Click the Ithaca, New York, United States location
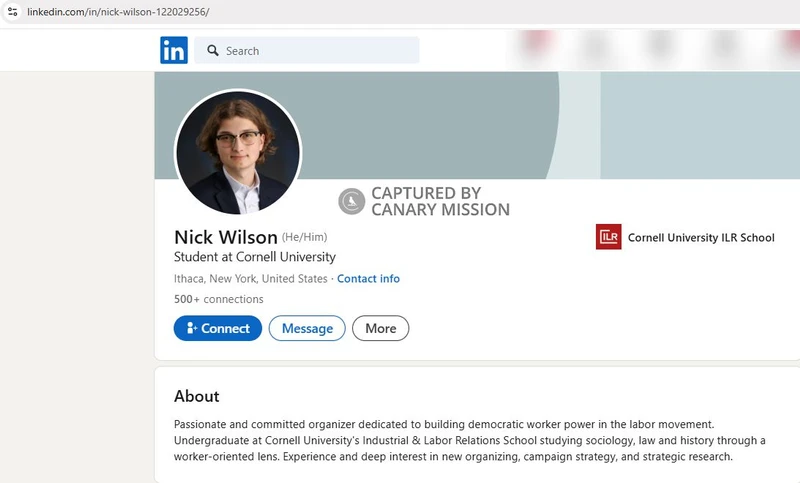Image resolution: width=800 pixels, height=483 pixels. [x=251, y=278]
